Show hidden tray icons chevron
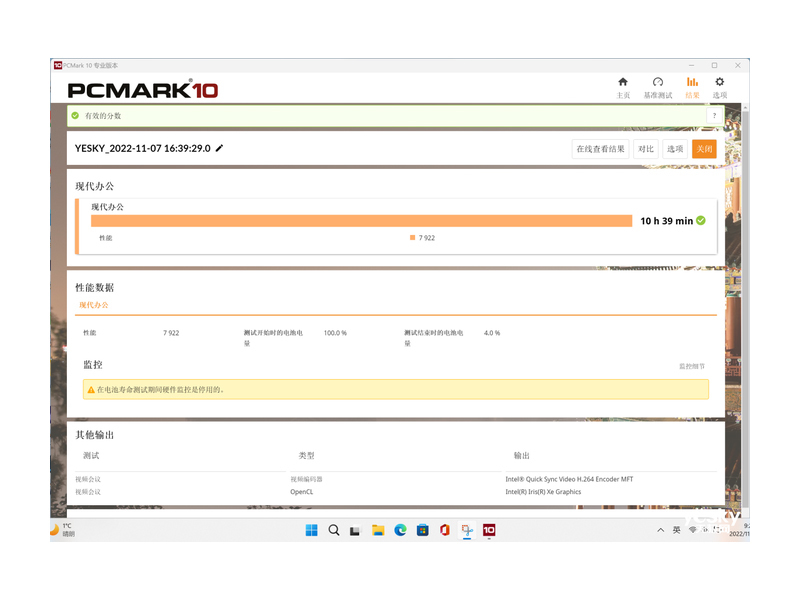The width and height of the screenshot is (800, 600). [661, 530]
